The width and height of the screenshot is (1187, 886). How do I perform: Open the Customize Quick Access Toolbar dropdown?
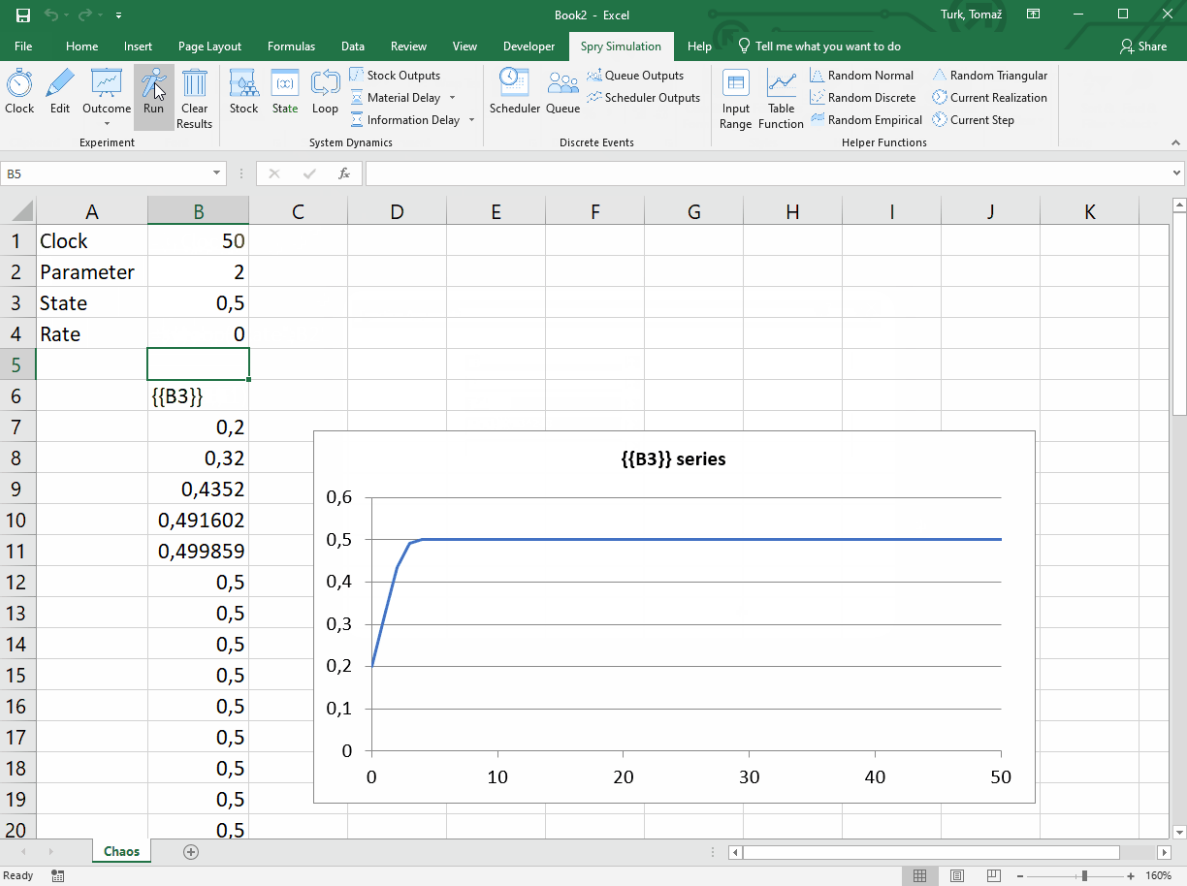[119, 15]
